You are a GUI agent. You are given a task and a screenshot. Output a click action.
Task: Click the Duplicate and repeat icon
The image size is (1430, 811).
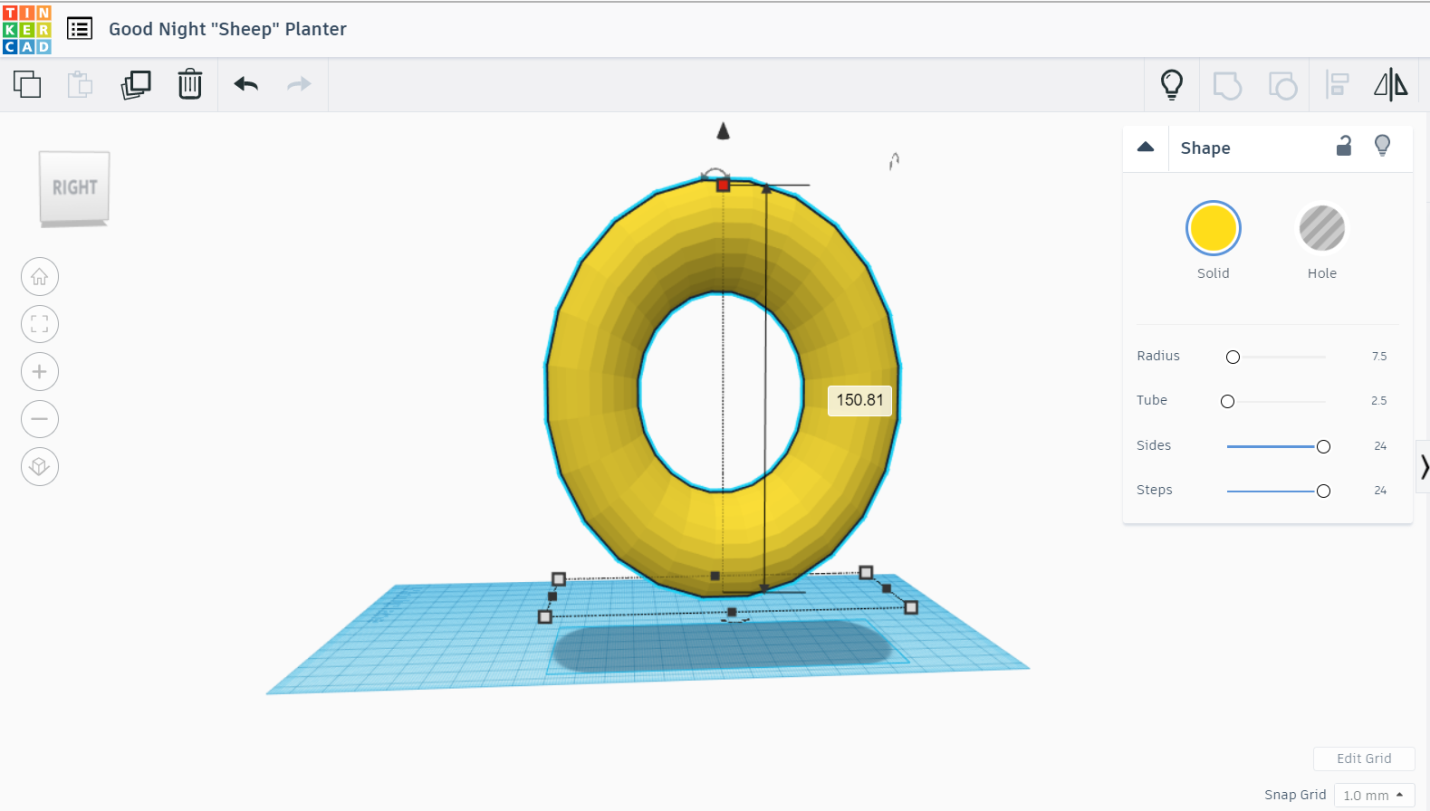[135, 84]
